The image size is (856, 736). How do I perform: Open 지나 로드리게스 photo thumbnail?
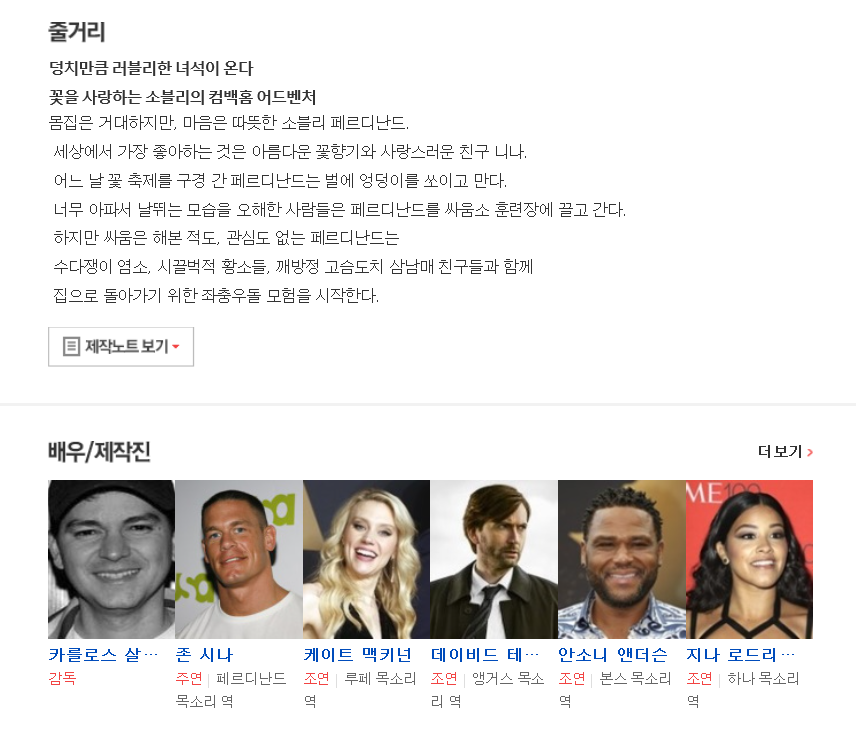point(750,559)
